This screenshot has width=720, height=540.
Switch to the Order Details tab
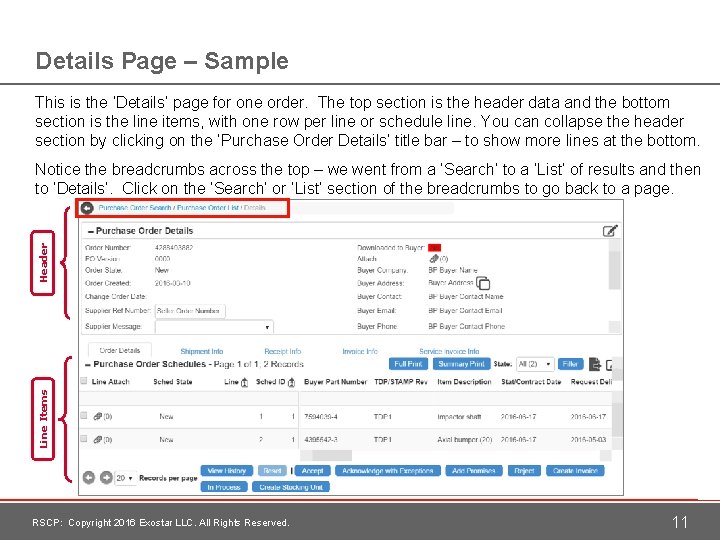tap(119, 350)
